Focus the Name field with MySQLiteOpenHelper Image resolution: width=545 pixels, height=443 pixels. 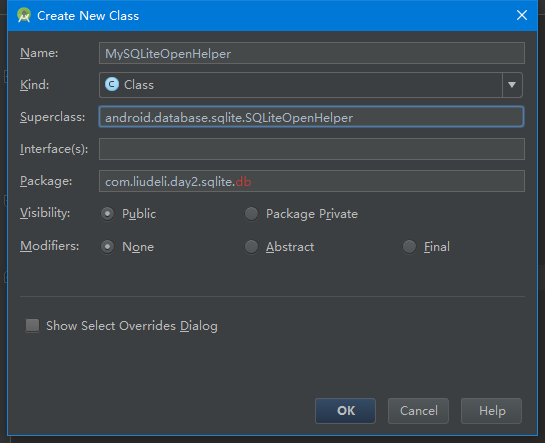[x=312, y=53]
